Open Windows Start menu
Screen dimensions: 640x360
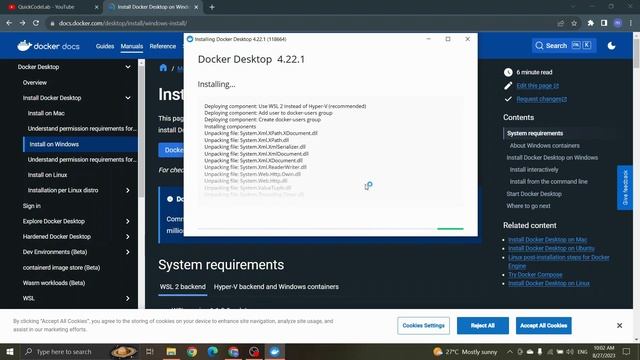pos(9,351)
